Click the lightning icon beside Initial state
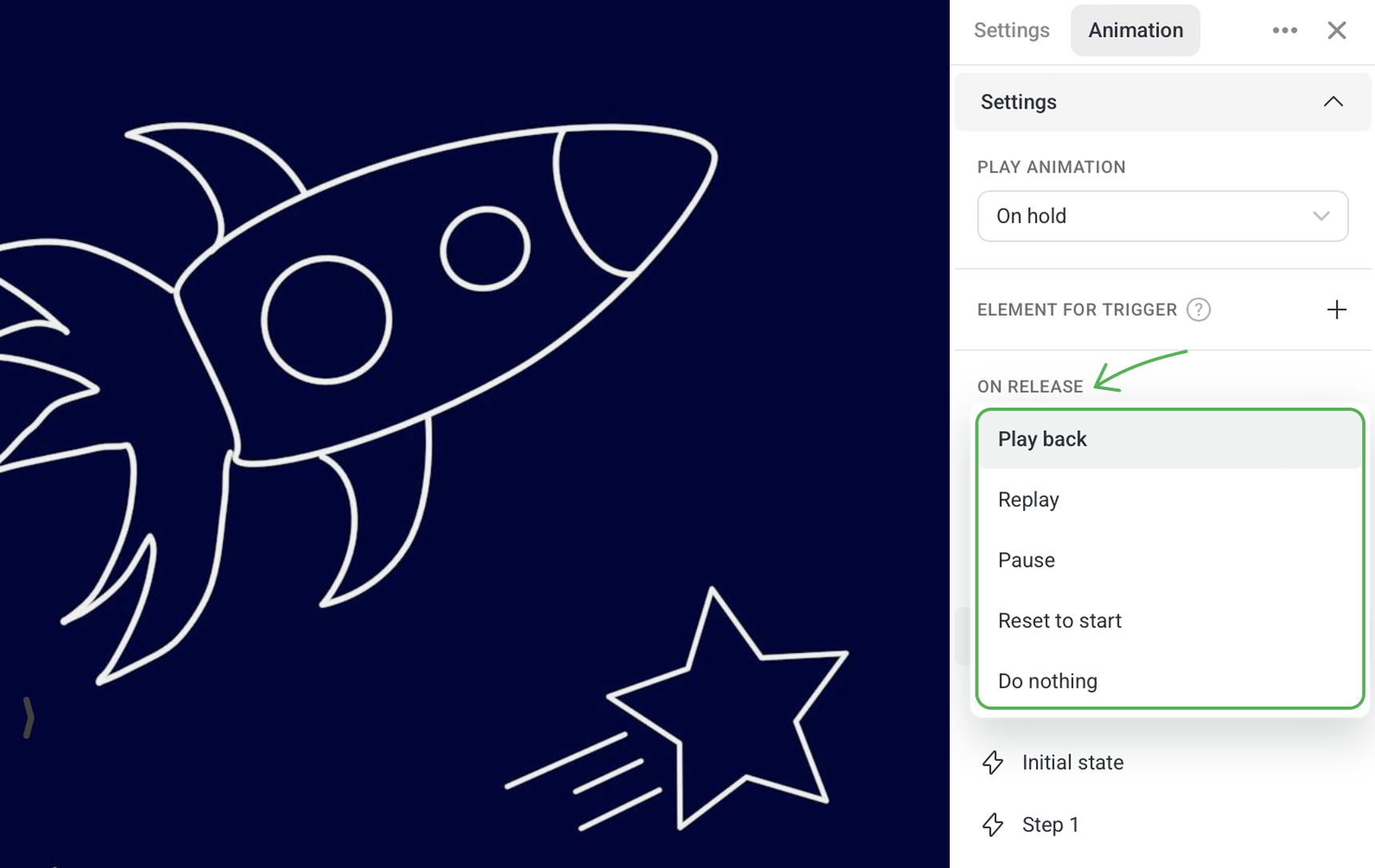 [993, 762]
